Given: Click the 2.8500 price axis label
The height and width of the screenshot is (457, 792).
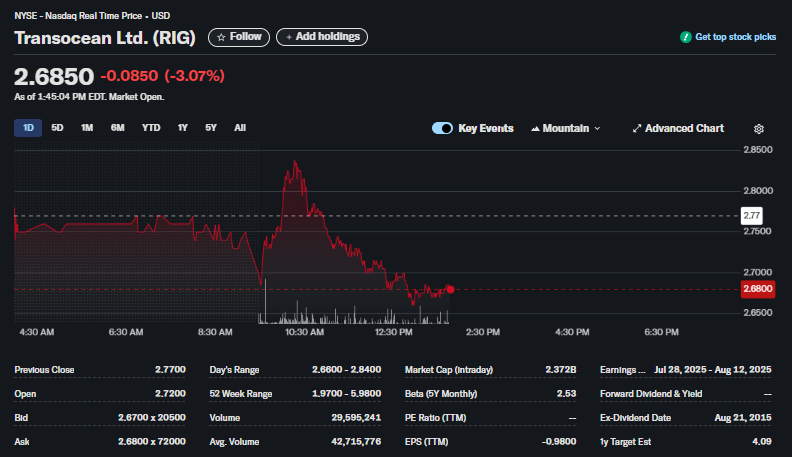Looking at the screenshot, I should (758, 149).
